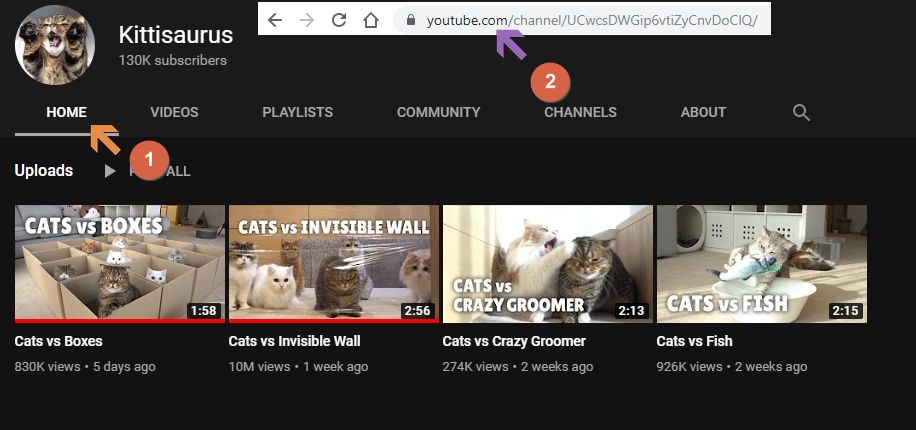Click the browser home icon
Screen dimensions: 916x430
click(371, 20)
